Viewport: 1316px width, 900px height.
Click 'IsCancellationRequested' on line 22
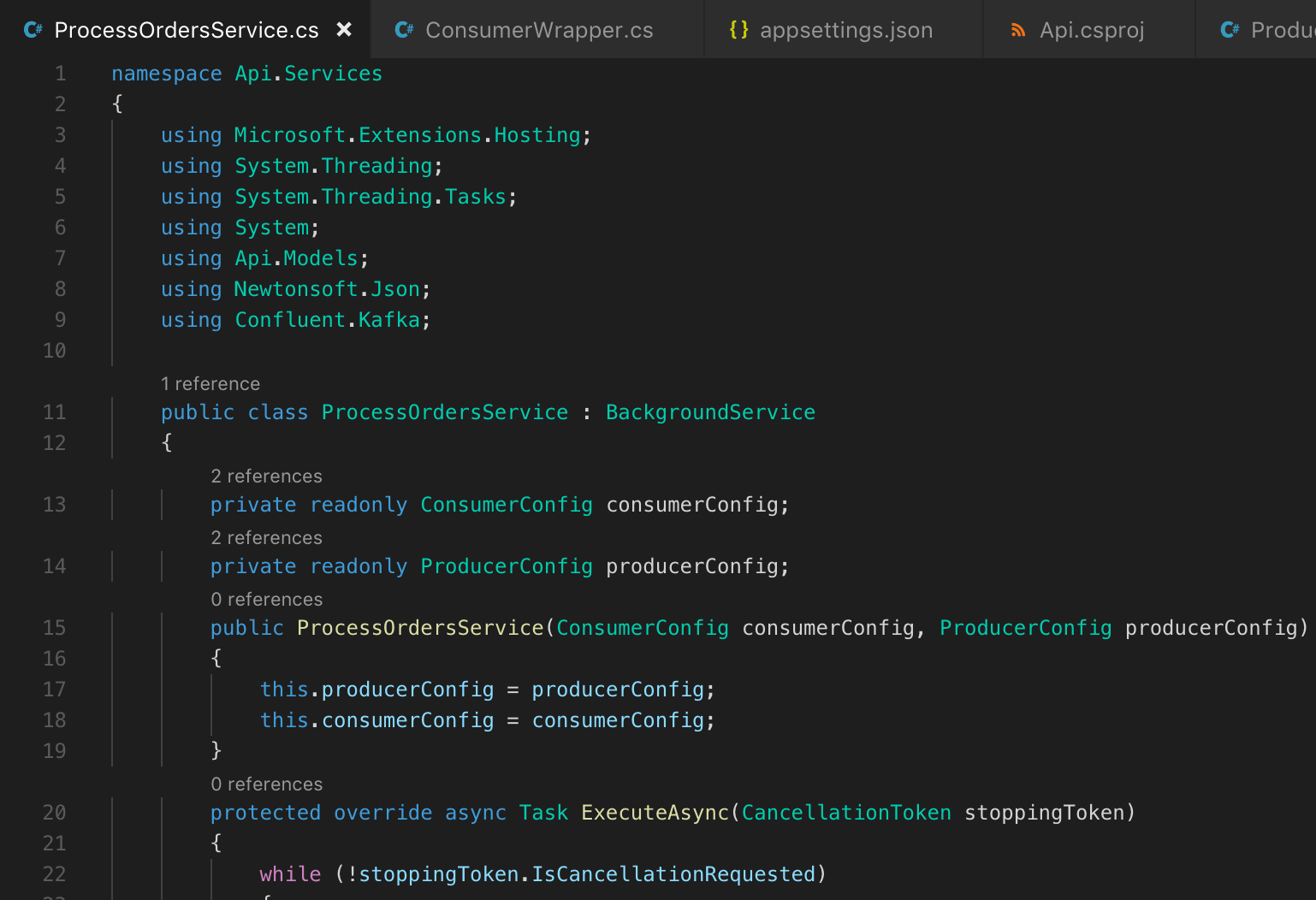point(673,874)
